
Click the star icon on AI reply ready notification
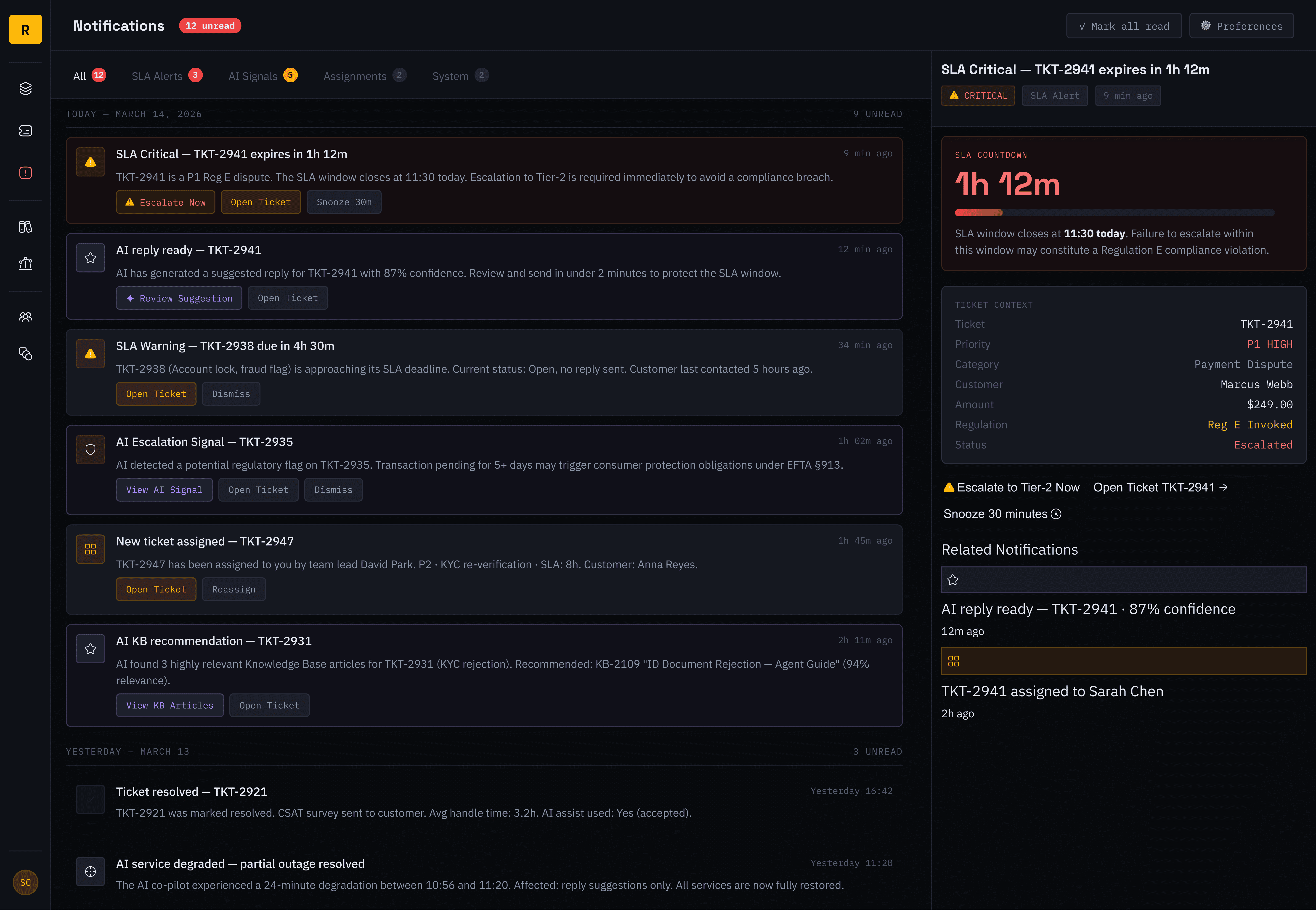pos(90,258)
